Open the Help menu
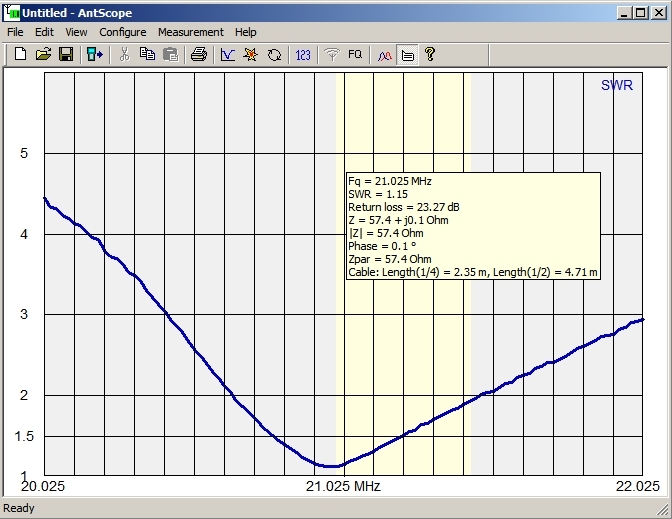Image resolution: width=672 pixels, height=519 pixels. coord(246,32)
